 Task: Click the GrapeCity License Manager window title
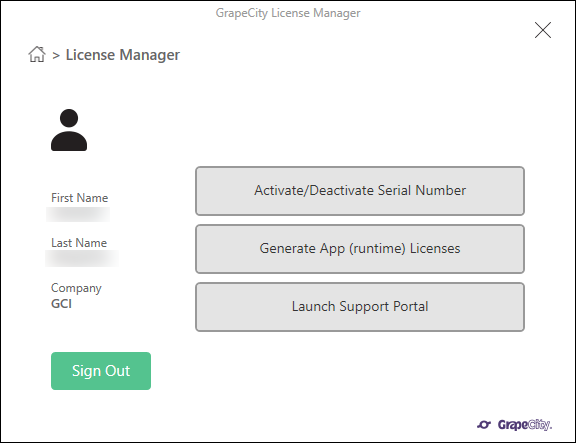tap(288, 13)
